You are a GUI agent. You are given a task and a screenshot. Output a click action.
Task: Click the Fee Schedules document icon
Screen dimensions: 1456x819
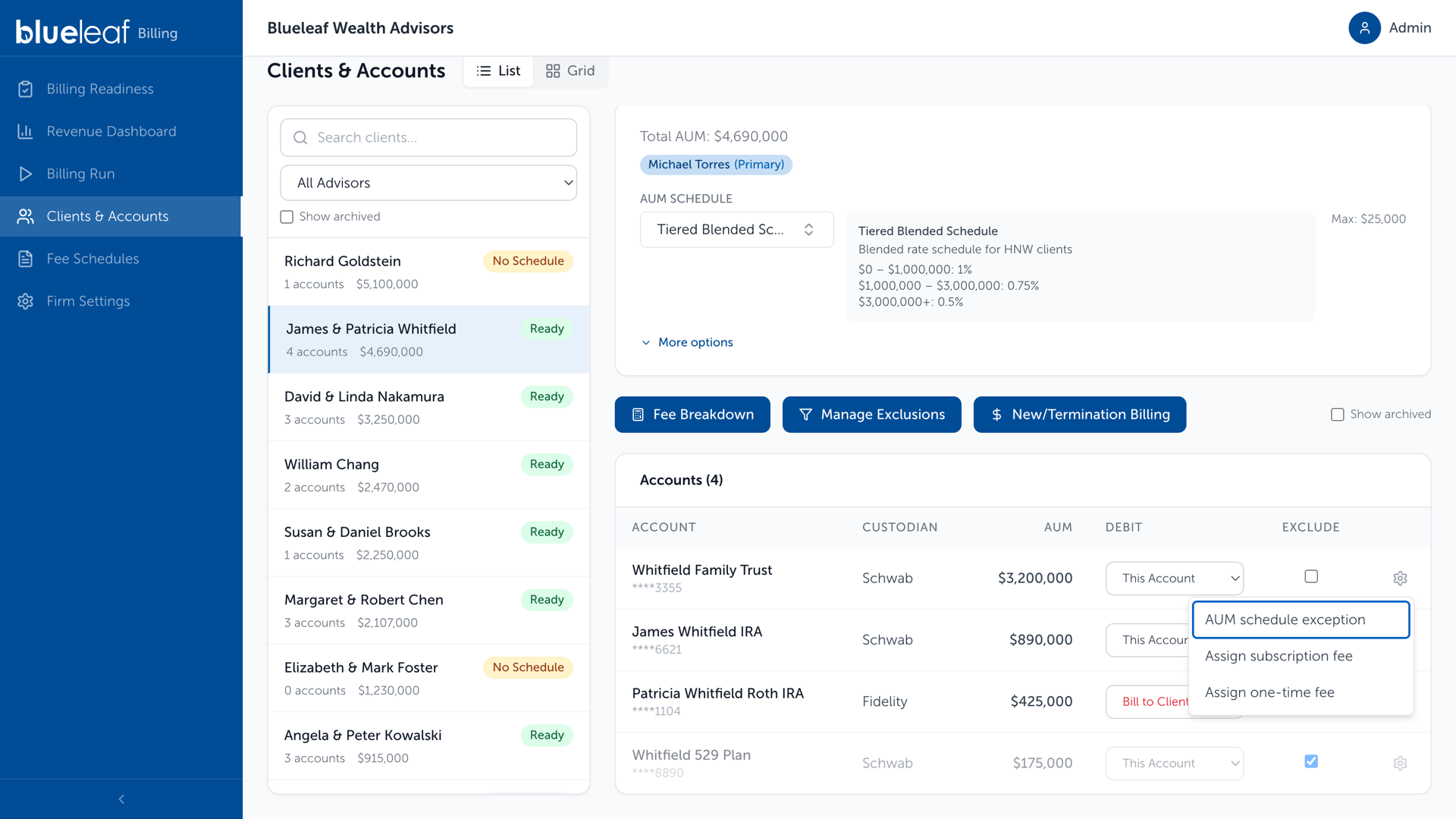(26, 259)
